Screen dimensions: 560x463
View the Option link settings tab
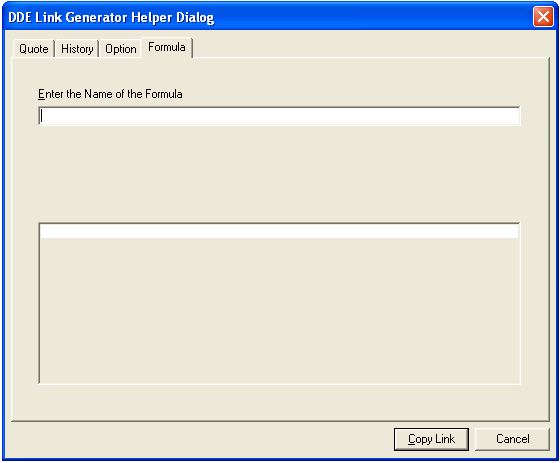[x=121, y=49]
